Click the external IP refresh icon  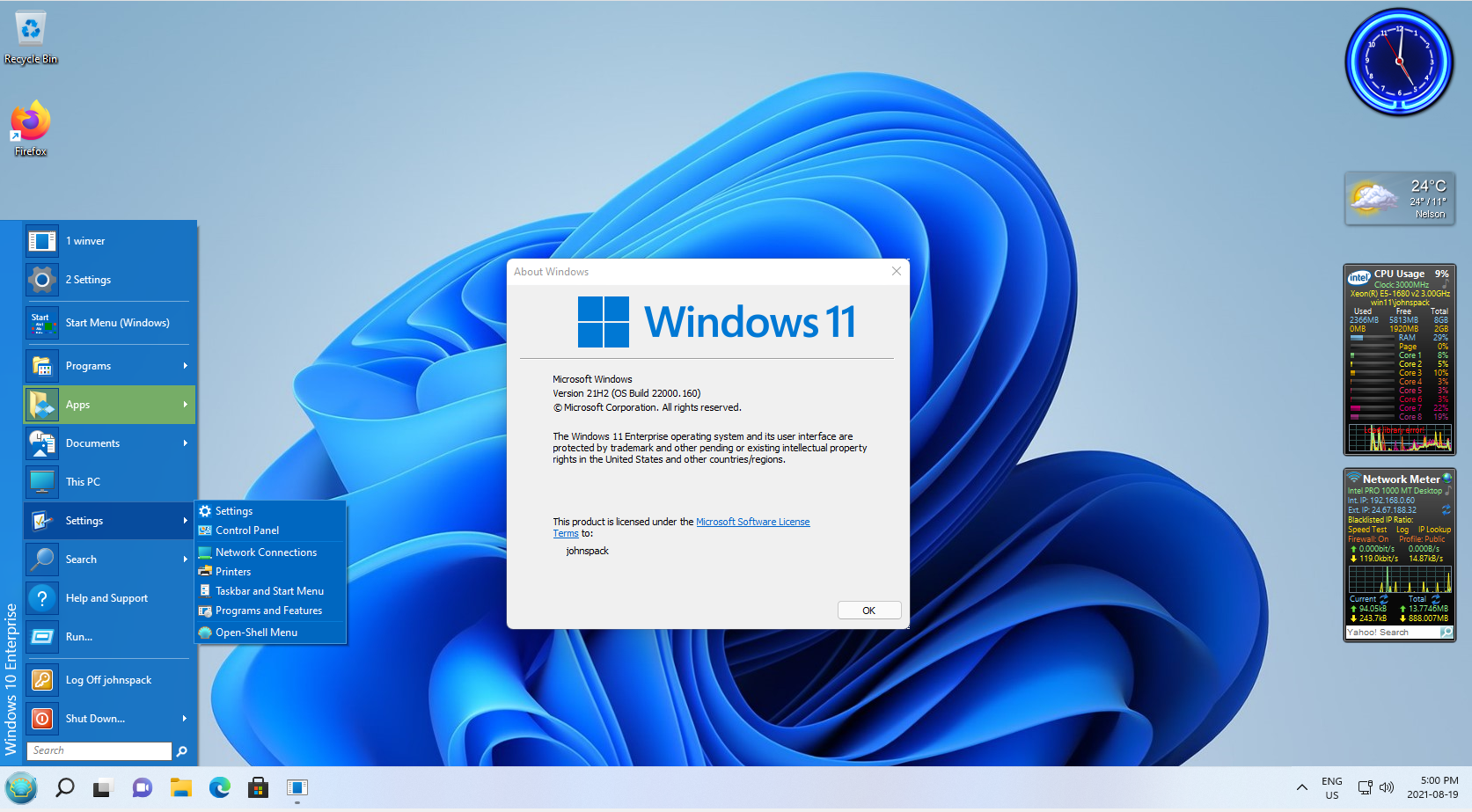pos(1446,509)
